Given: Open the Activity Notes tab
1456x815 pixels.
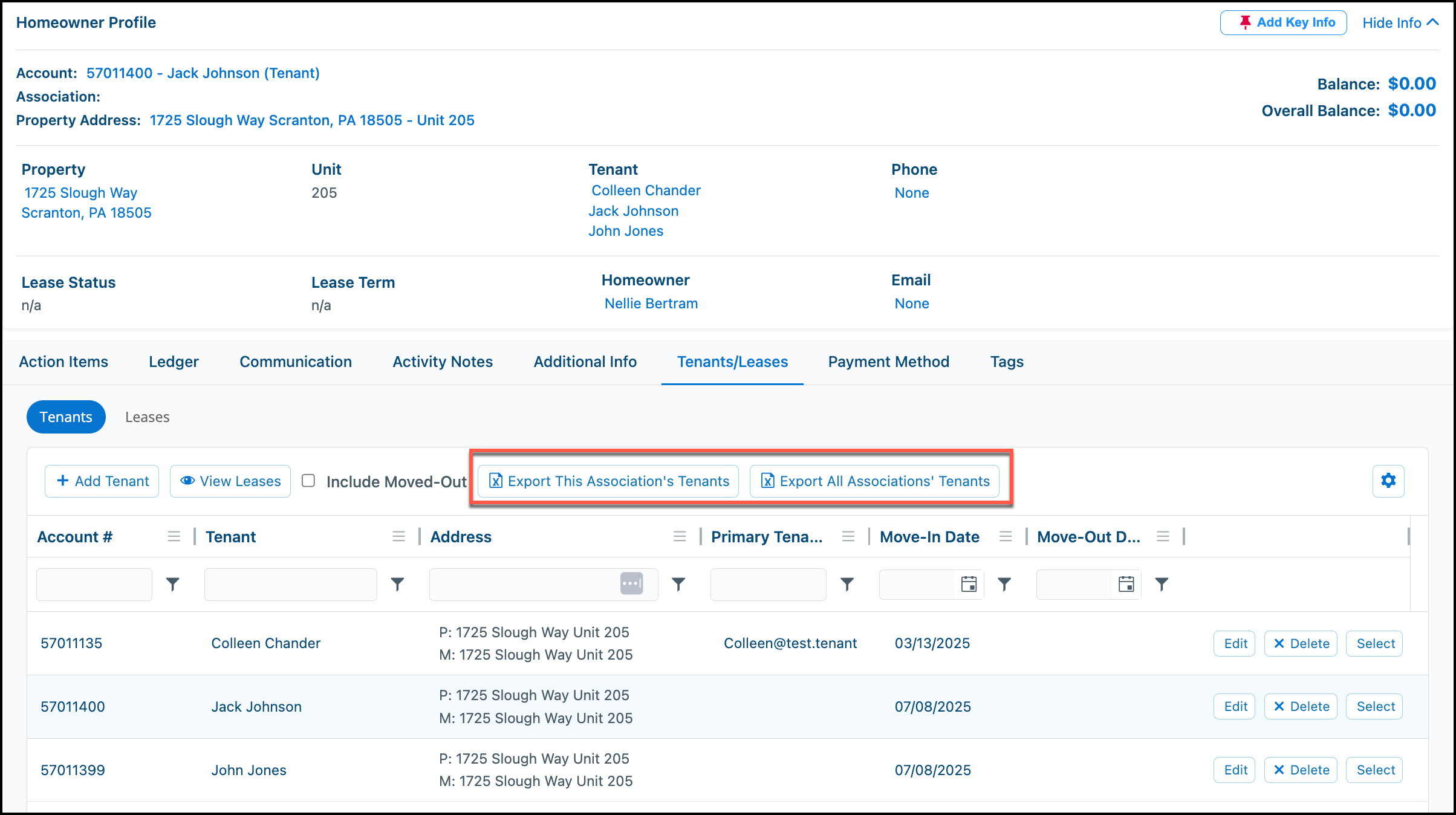Looking at the screenshot, I should [443, 362].
